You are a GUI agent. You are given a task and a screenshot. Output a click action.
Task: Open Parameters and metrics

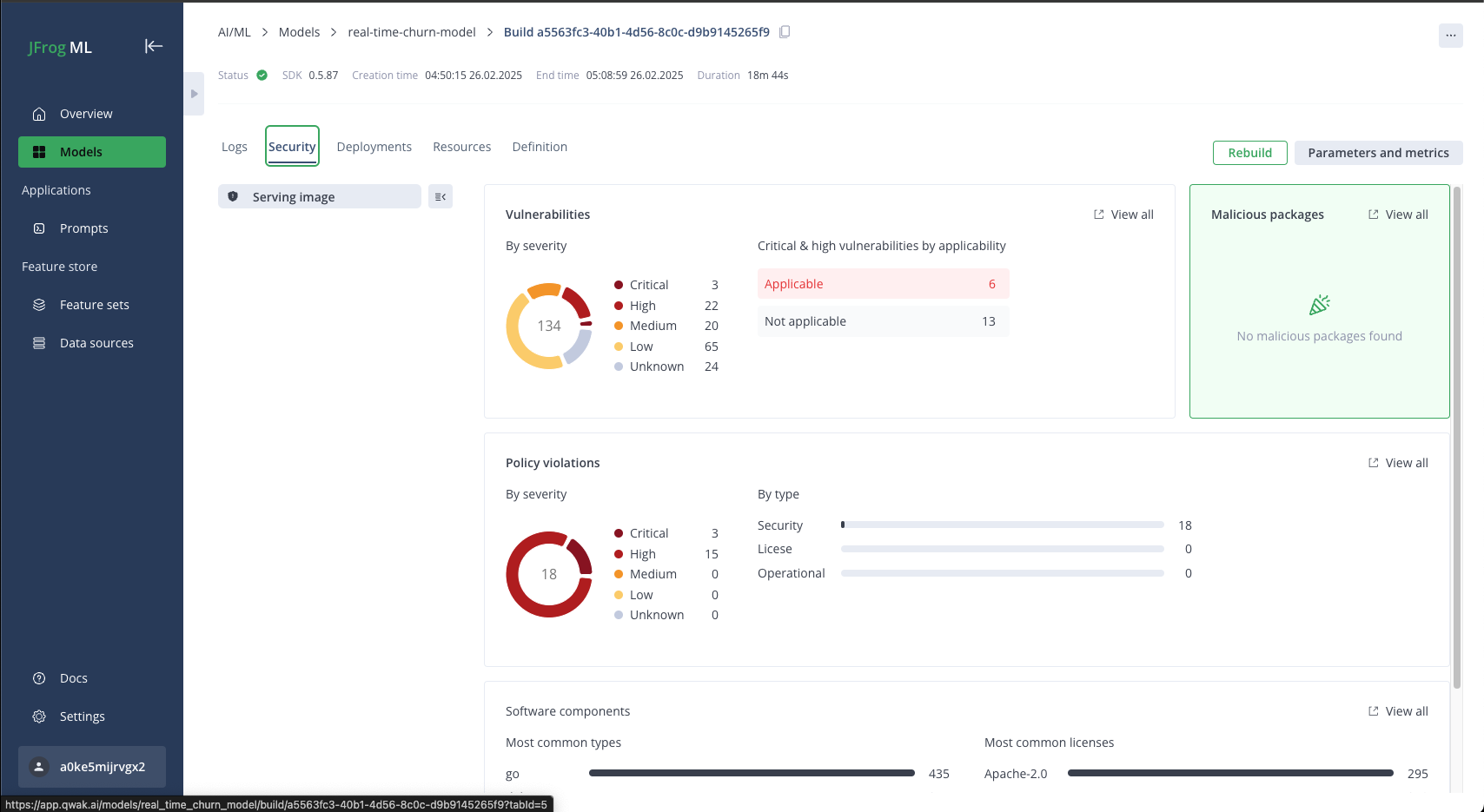pos(1378,153)
